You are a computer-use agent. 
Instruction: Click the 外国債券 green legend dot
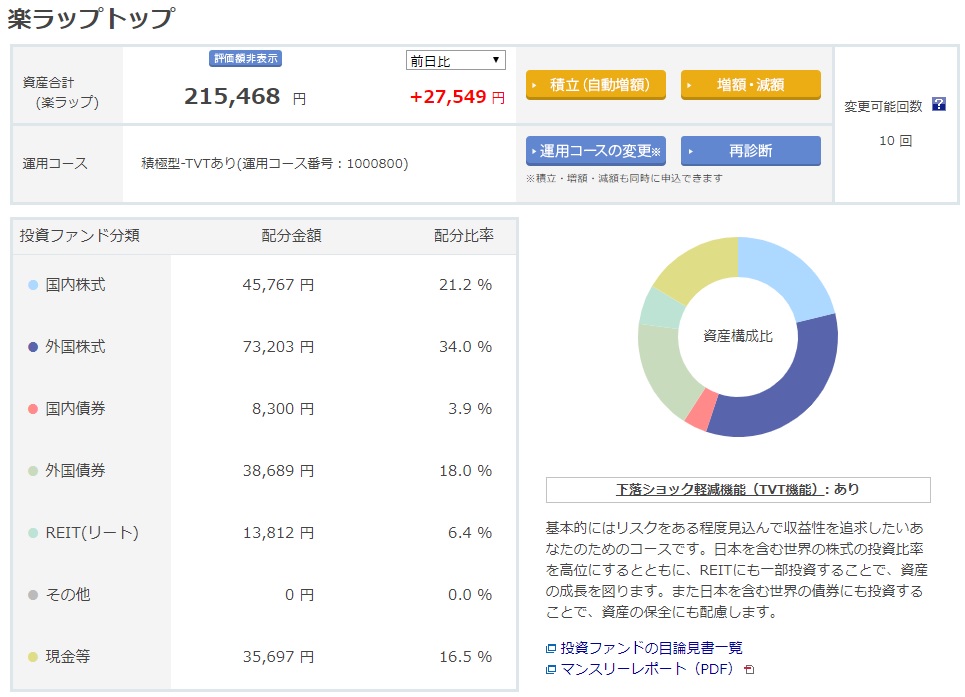point(33,471)
